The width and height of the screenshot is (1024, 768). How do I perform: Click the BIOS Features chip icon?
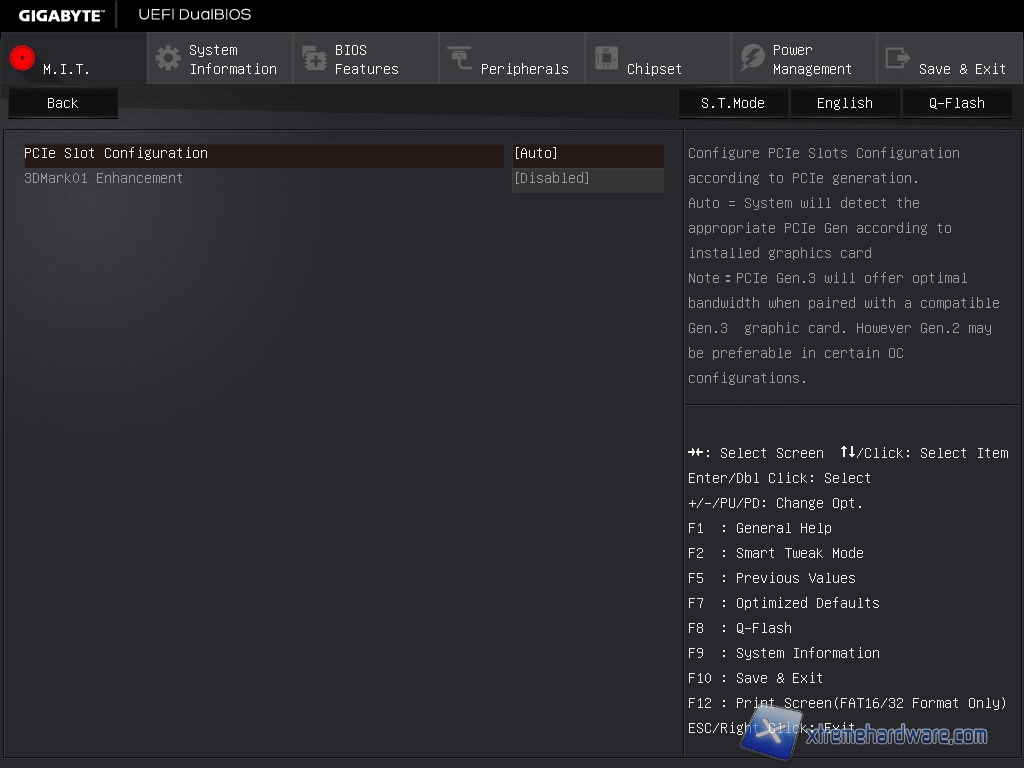click(x=314, y=58)
